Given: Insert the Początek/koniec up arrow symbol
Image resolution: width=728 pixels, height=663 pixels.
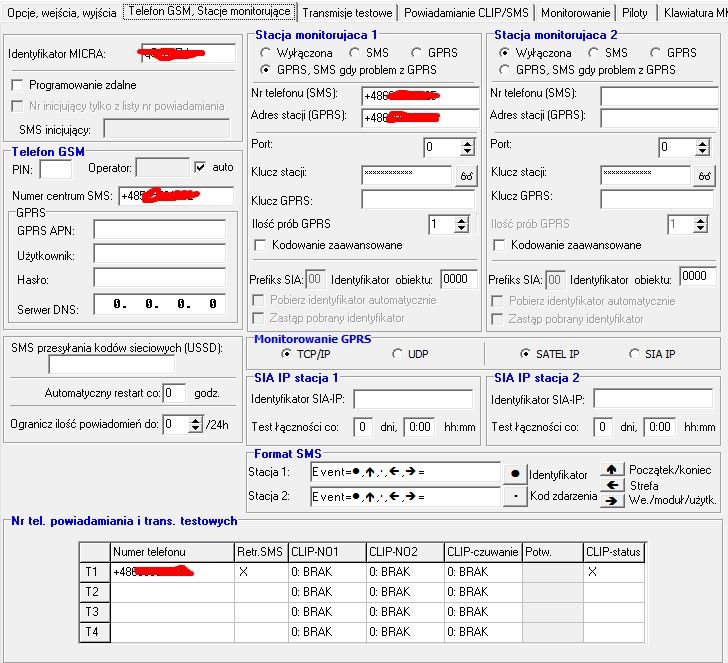Looking at the screenshot, I should click(612, 469).
